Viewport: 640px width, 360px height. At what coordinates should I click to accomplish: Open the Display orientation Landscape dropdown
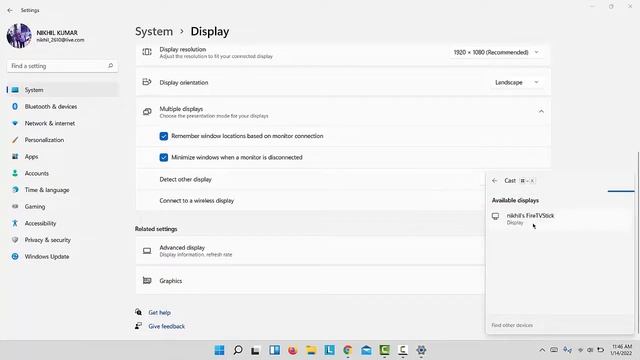(517, 82)
